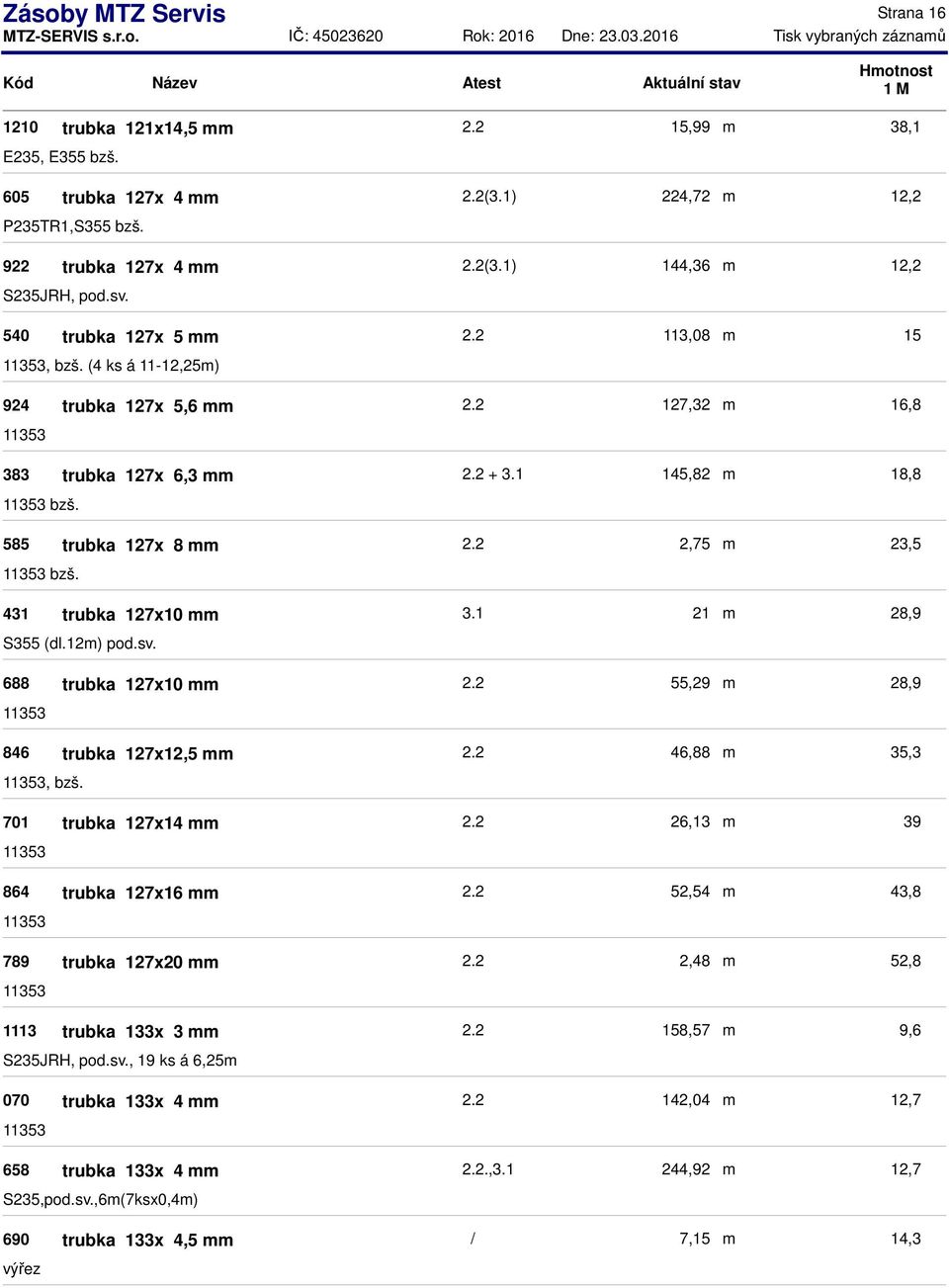Viewport: 949px width, 1288px height.
Task: Select row trubka 127x12,5 mm
Action: (474, 766)
